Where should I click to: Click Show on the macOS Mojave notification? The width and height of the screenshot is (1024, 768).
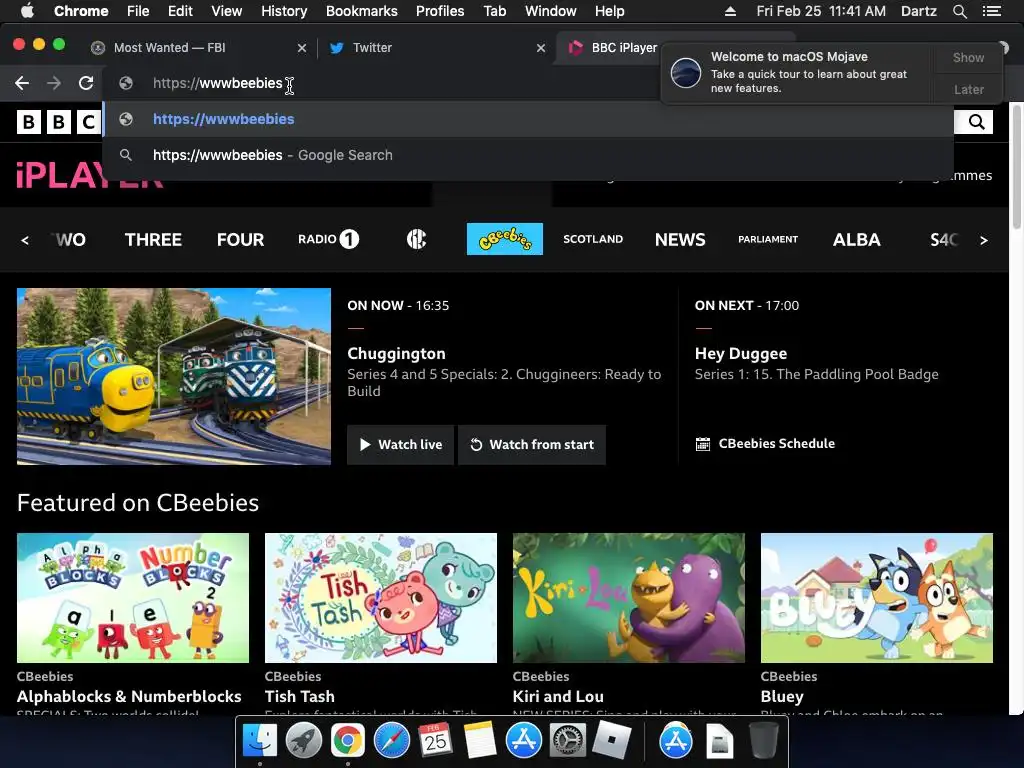pos(968,57)
